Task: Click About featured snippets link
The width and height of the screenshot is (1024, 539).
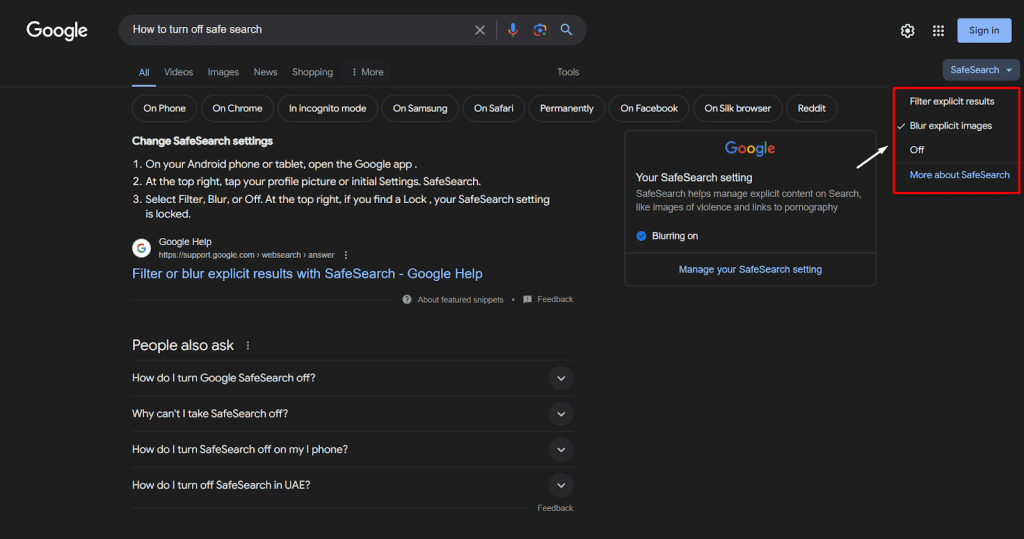Action: (x=460, y=300)
